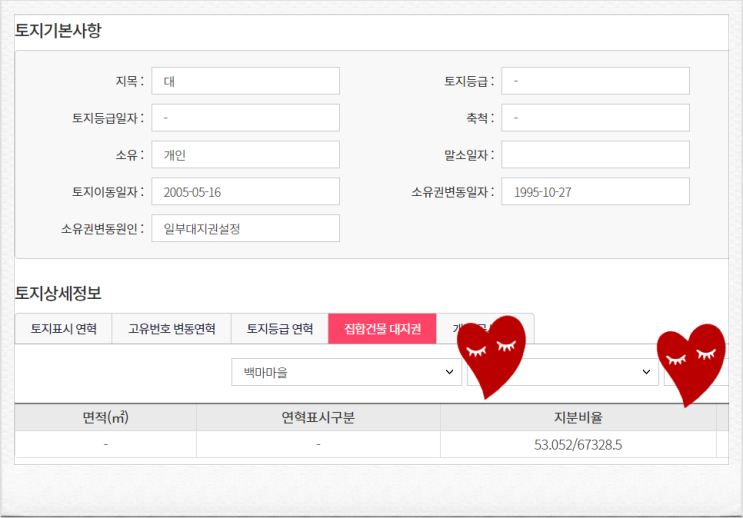The image size is (743, 518).
Task: Click the 지분비율 column header
Action: 578,418
